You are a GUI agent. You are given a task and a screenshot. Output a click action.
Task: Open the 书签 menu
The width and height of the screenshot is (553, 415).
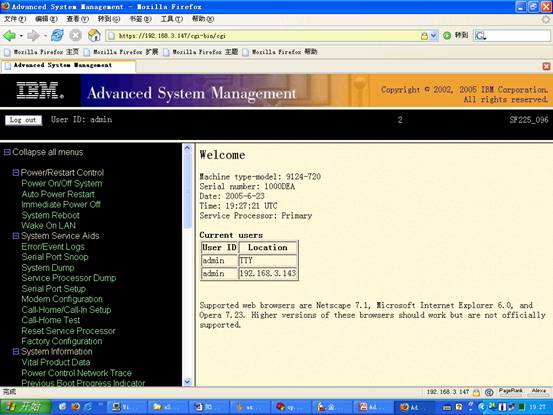tap(140, 19)
